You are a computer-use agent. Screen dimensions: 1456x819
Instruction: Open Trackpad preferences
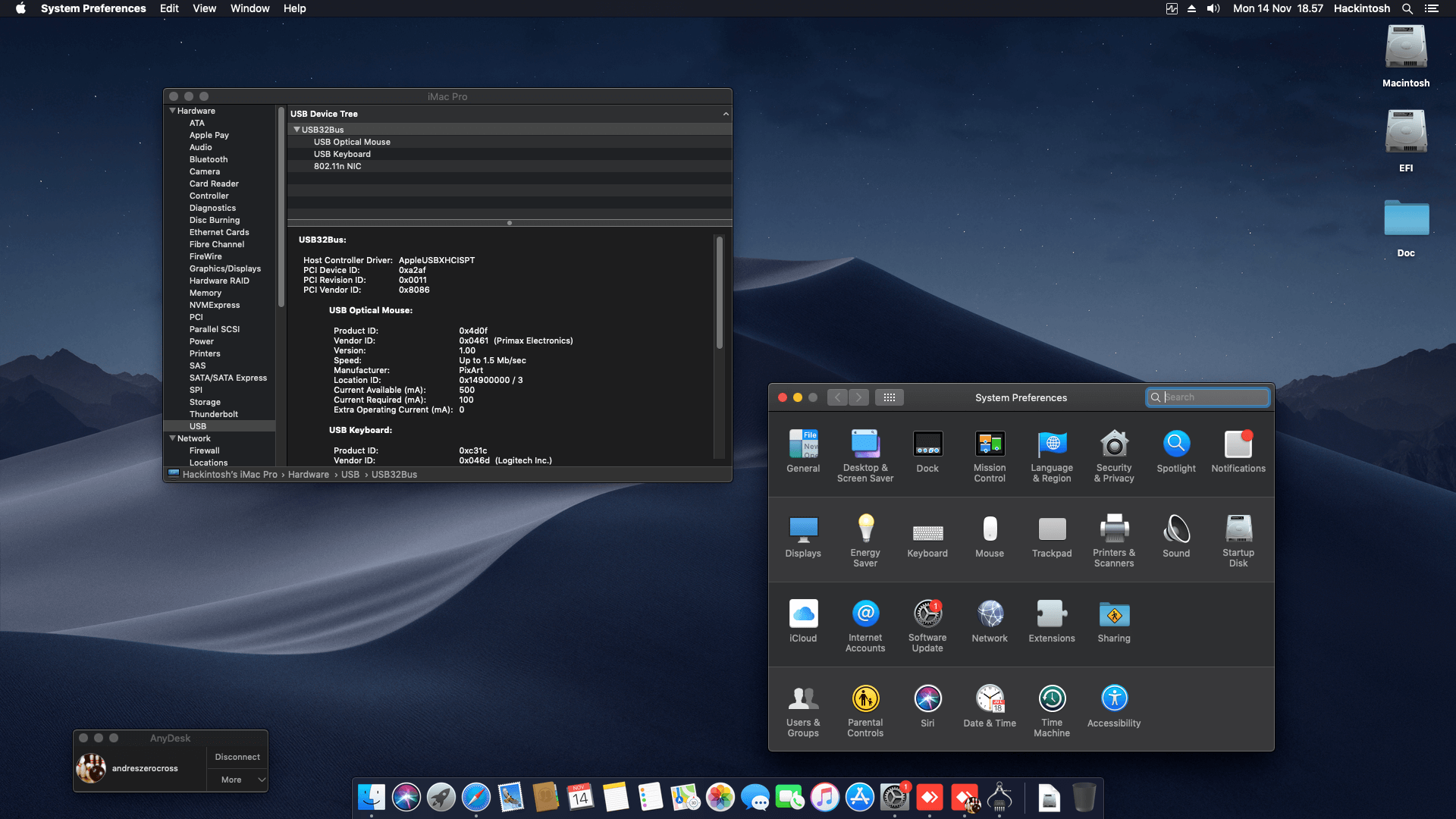(x=1052, y=537)
